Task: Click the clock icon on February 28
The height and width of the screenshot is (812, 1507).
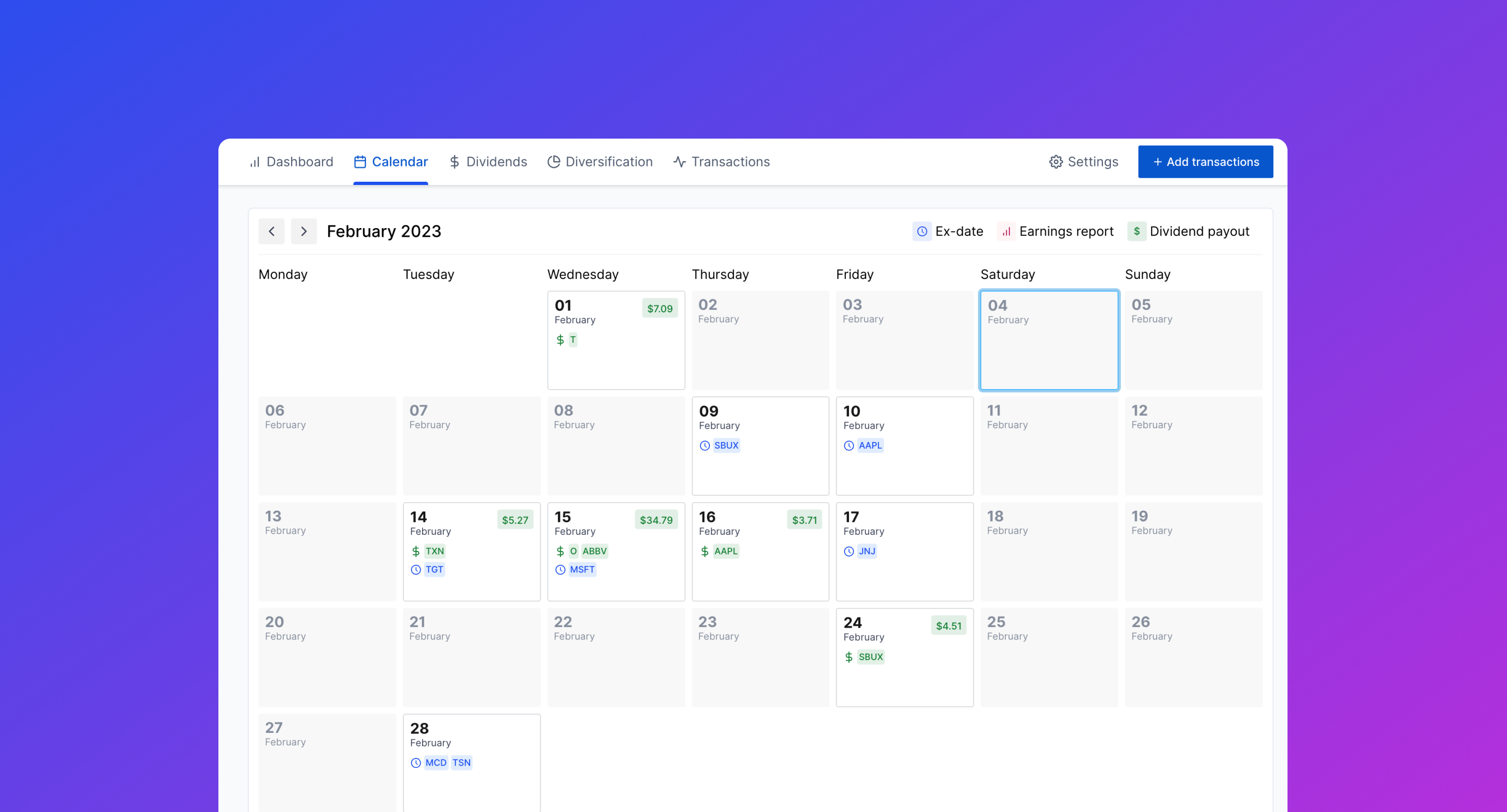Action: [x=416, y=763]
